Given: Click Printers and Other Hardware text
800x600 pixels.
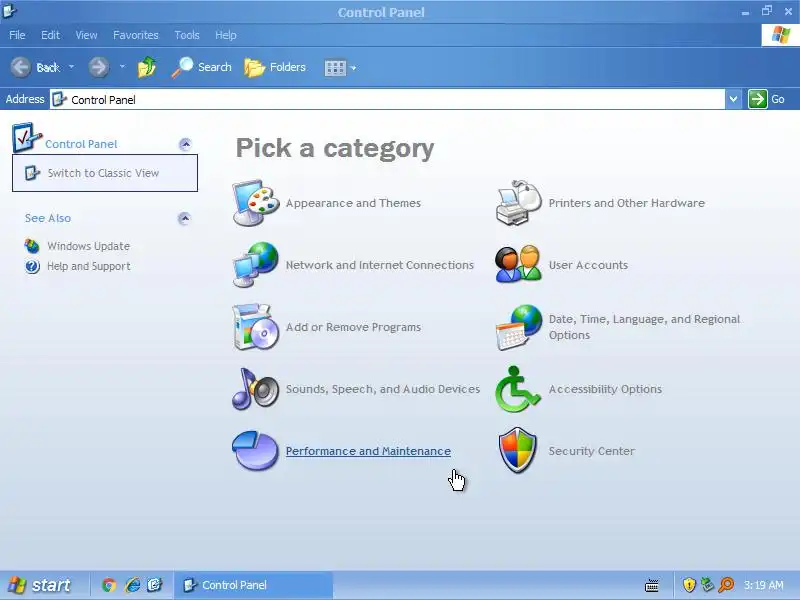Looking at the screenshot, I should click(627, 203).
